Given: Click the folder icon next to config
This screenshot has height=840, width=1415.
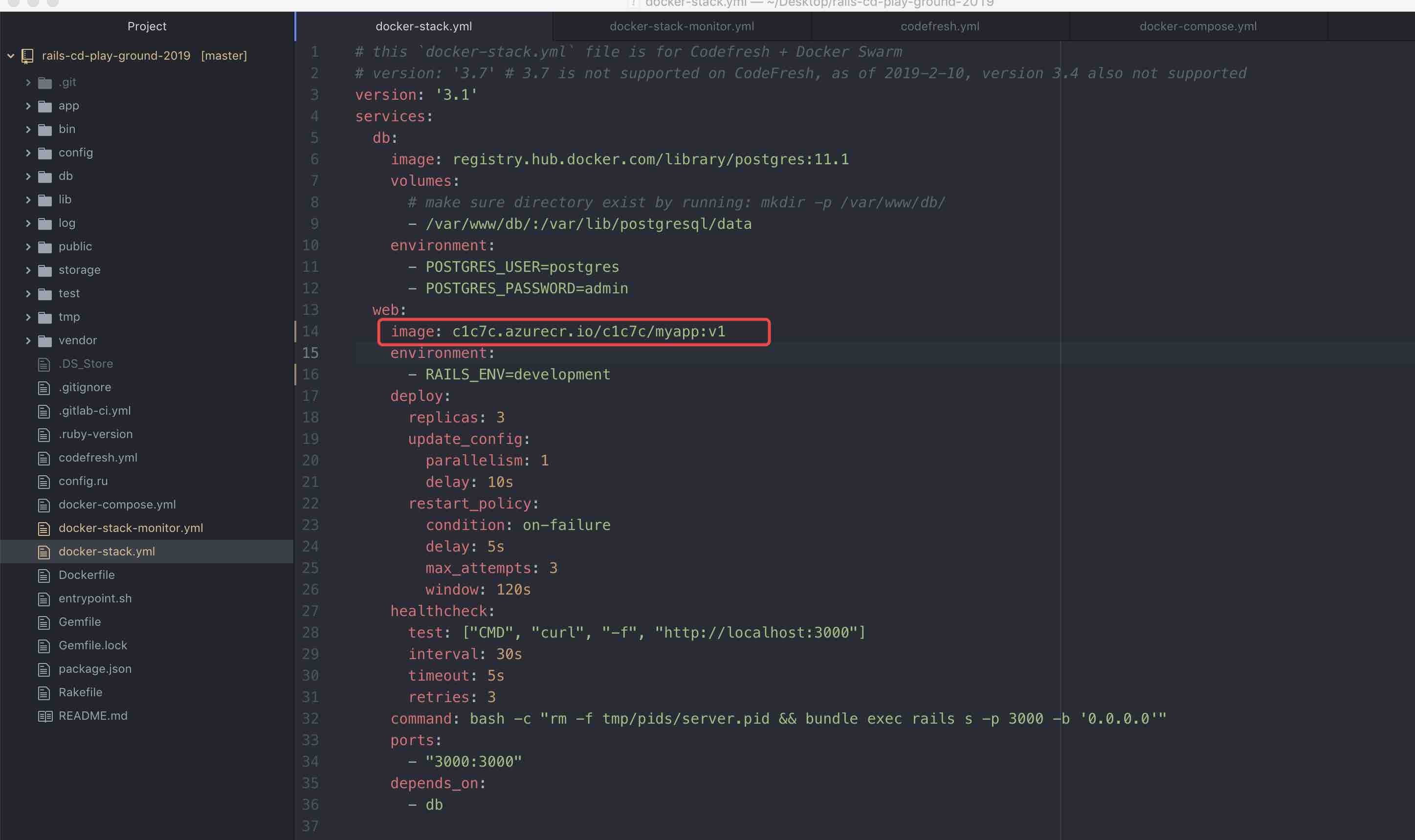Looking at the screenshot, I should click(x=44, y=152).
